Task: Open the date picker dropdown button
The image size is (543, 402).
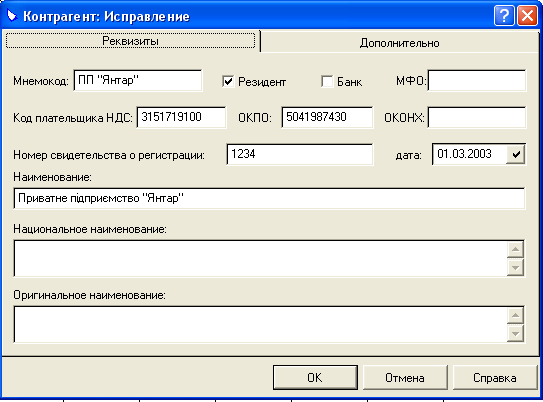Action: point(516,154)
